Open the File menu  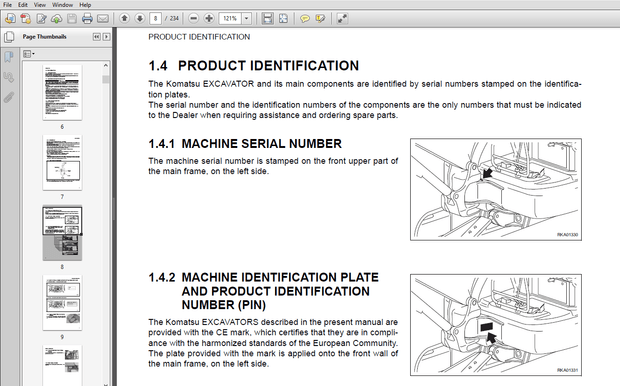[8, 5]
